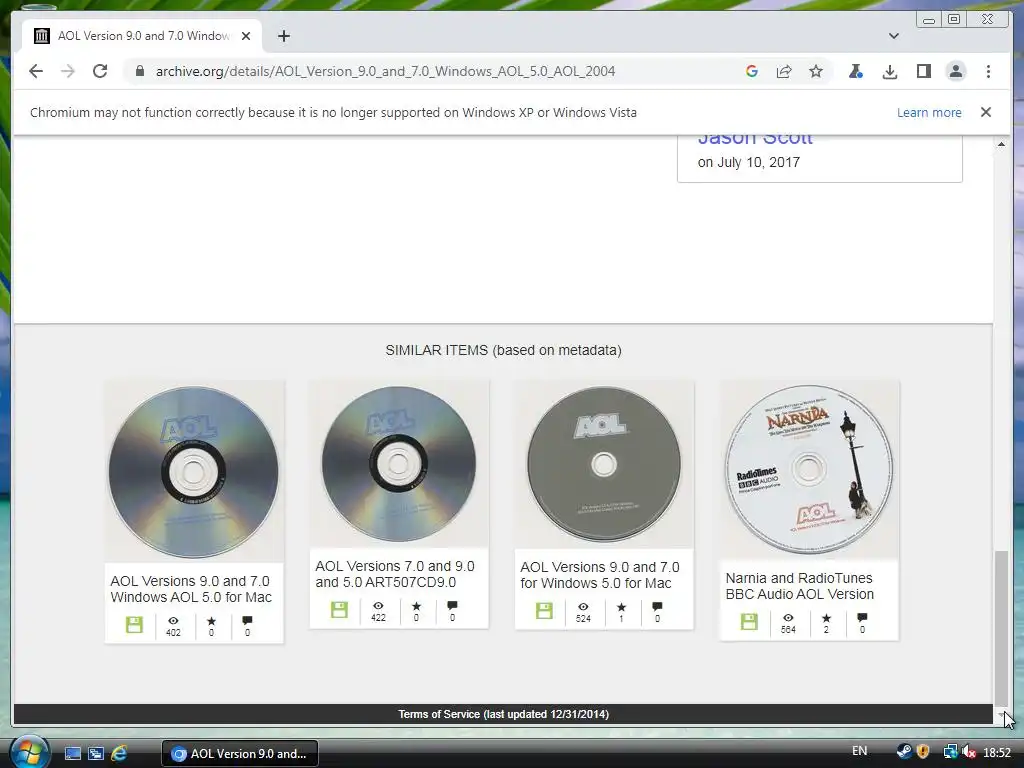Open the Windows Start orb
This screenshot has width=1024, height=768.
coord(29,752)
